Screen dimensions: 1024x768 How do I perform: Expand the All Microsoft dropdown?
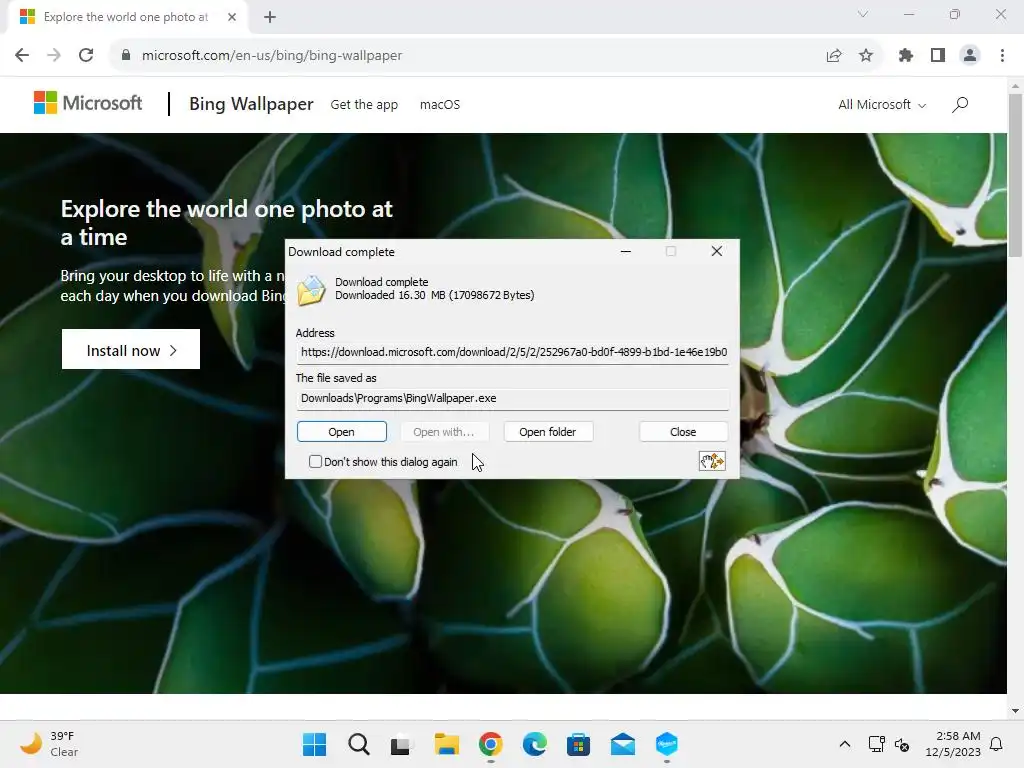point(882,104)
